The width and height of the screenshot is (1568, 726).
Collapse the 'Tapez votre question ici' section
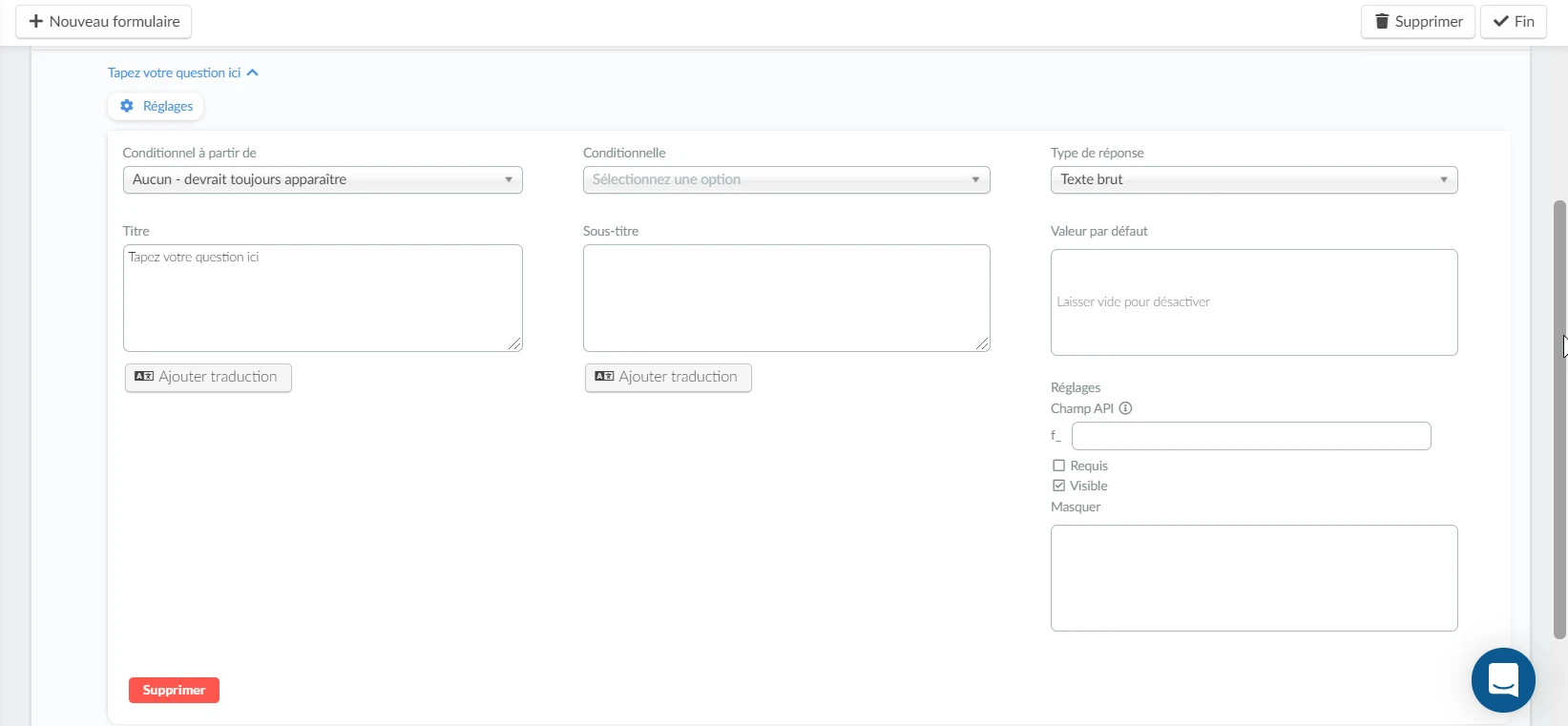(x=183, y=73)
